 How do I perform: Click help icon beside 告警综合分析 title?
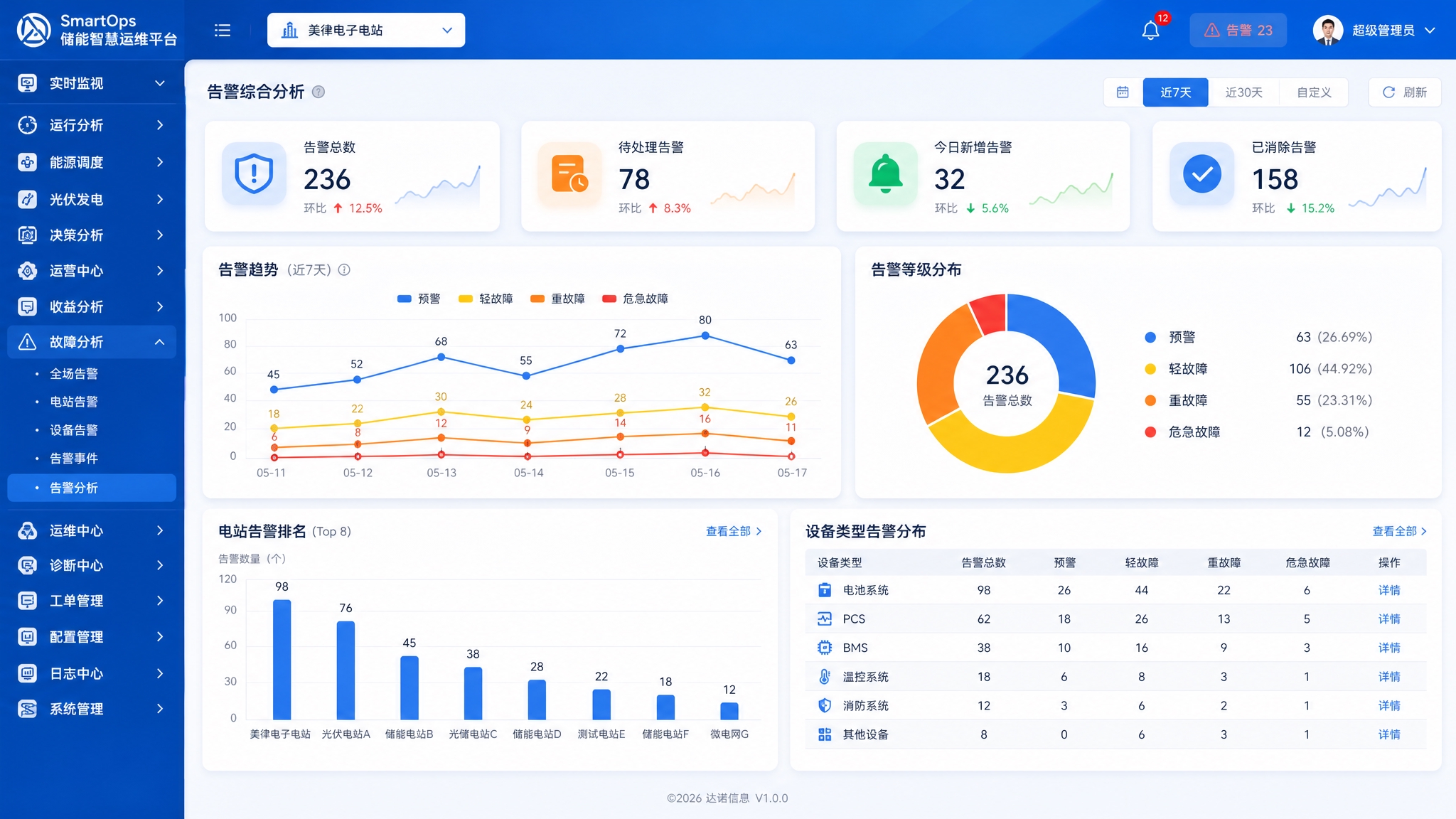(318, 92)
